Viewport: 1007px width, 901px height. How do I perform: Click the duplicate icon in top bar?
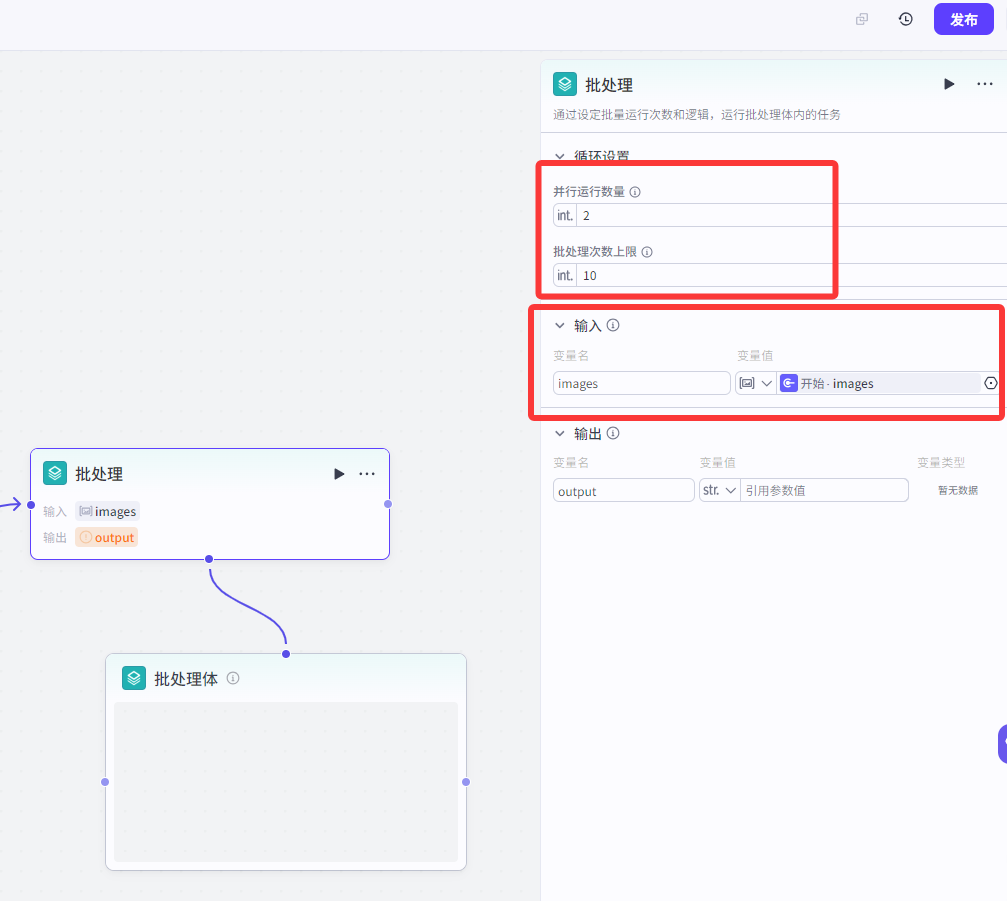pyautogui.click(x=861, y=20)
